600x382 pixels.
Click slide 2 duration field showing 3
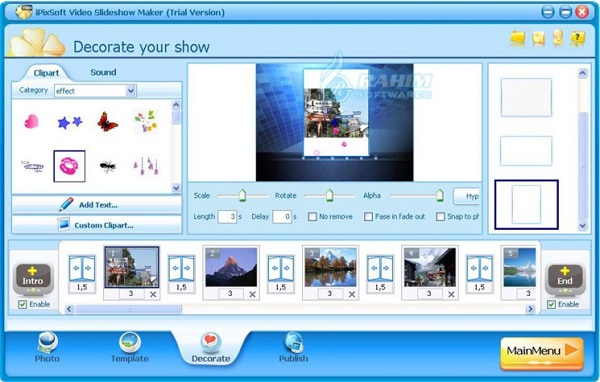coord(230,294)
